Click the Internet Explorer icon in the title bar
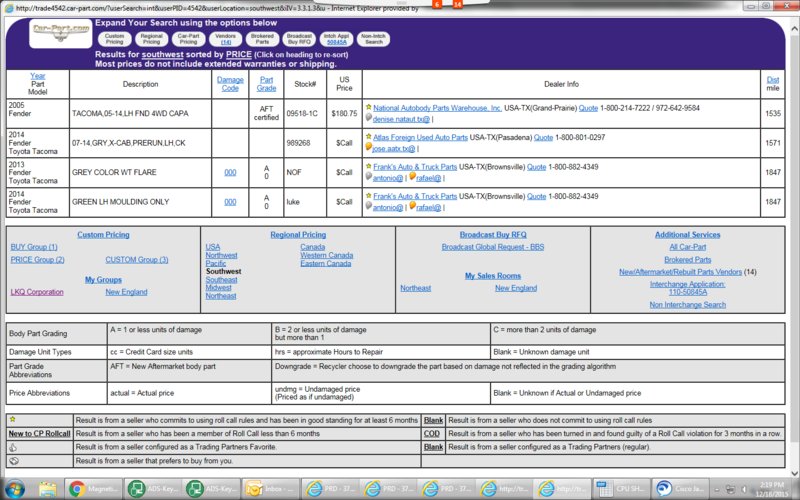This screenshot has height=500, width=800. coord(9,8)
